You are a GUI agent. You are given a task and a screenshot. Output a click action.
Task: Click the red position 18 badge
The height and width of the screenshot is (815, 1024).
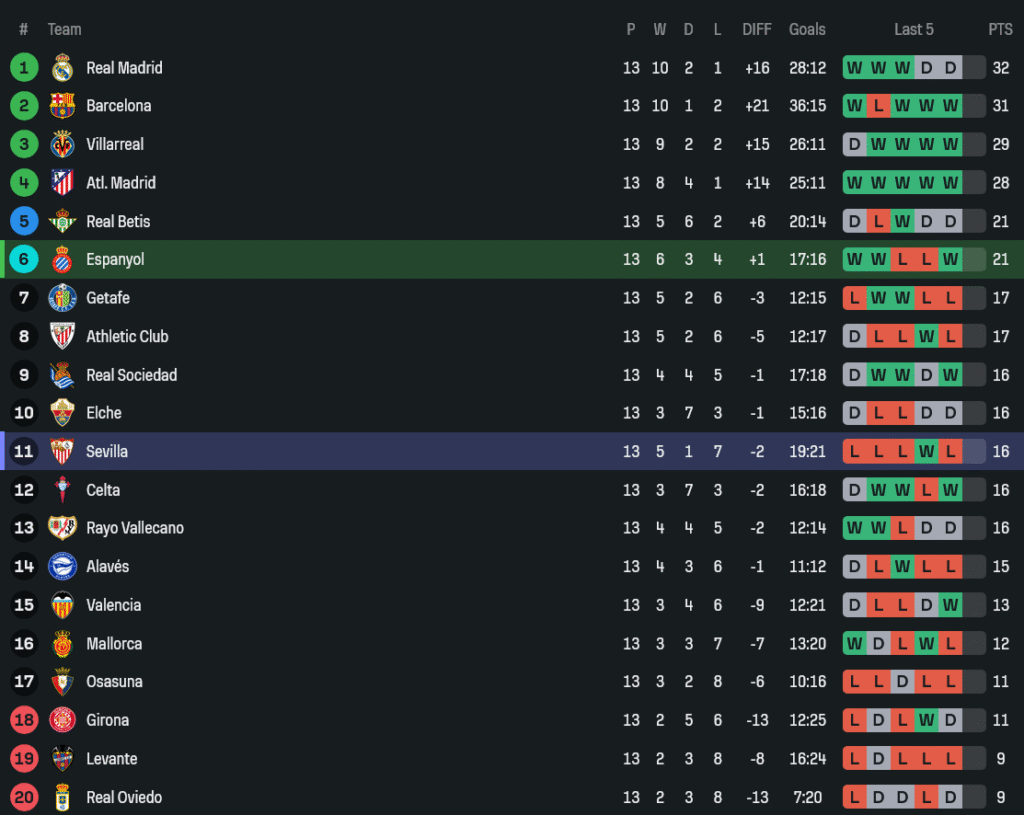point(24,720)
